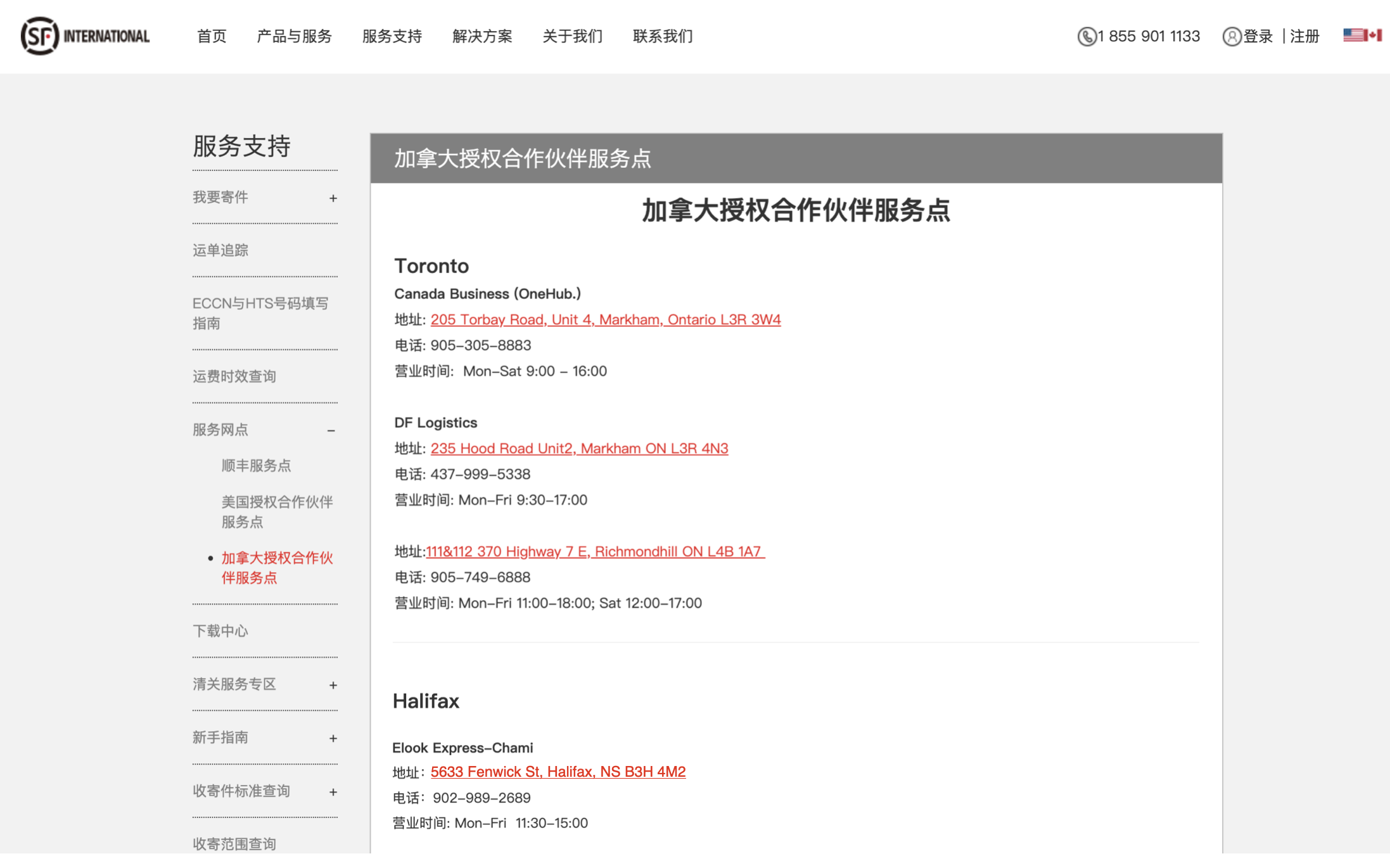
Task: Click the Toronto section heading
Action: [431, 265]
